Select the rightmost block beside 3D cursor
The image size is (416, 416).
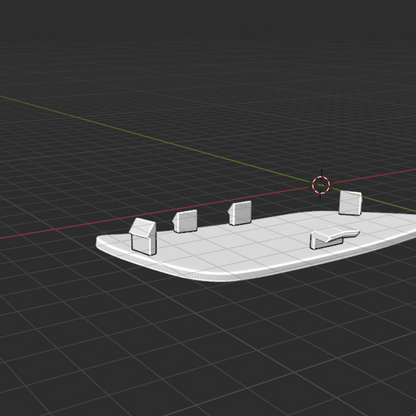click(x=350, y=203)
